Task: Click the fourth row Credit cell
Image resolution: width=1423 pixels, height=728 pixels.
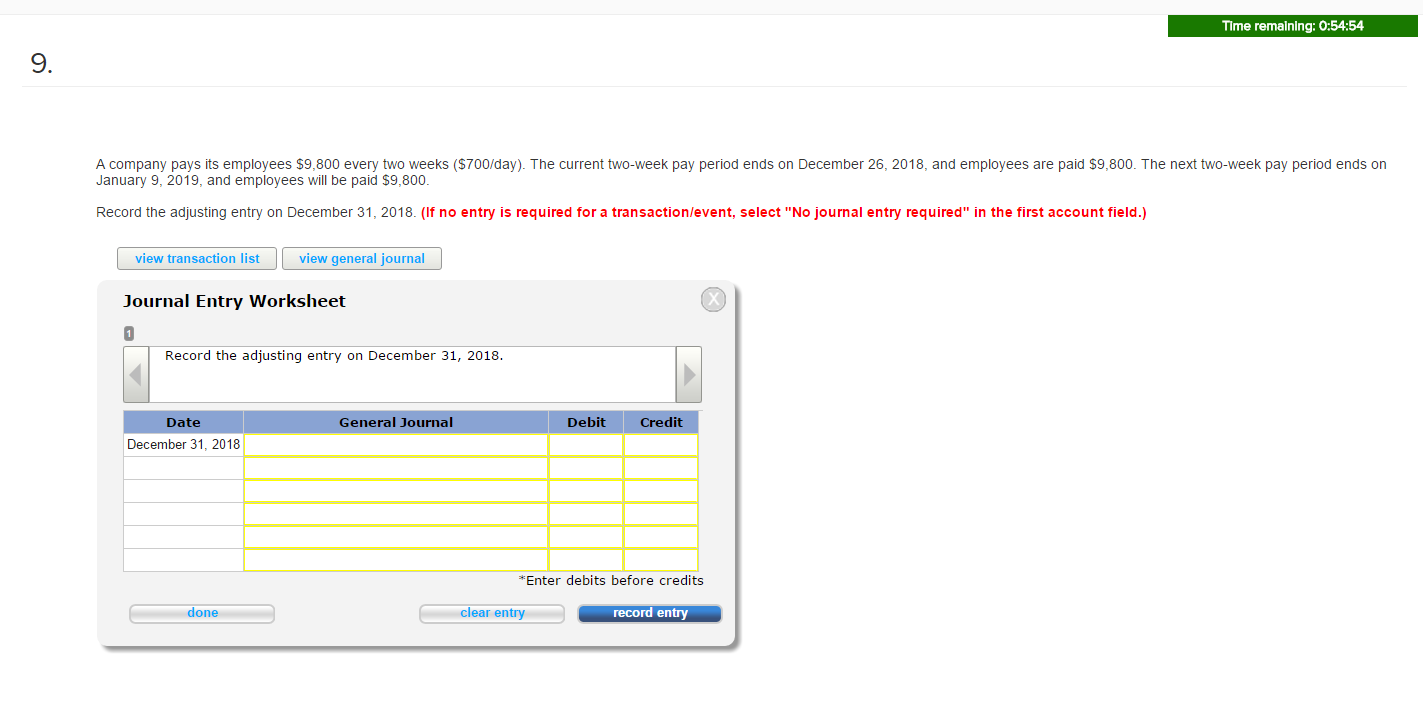Action: [661, 514]
